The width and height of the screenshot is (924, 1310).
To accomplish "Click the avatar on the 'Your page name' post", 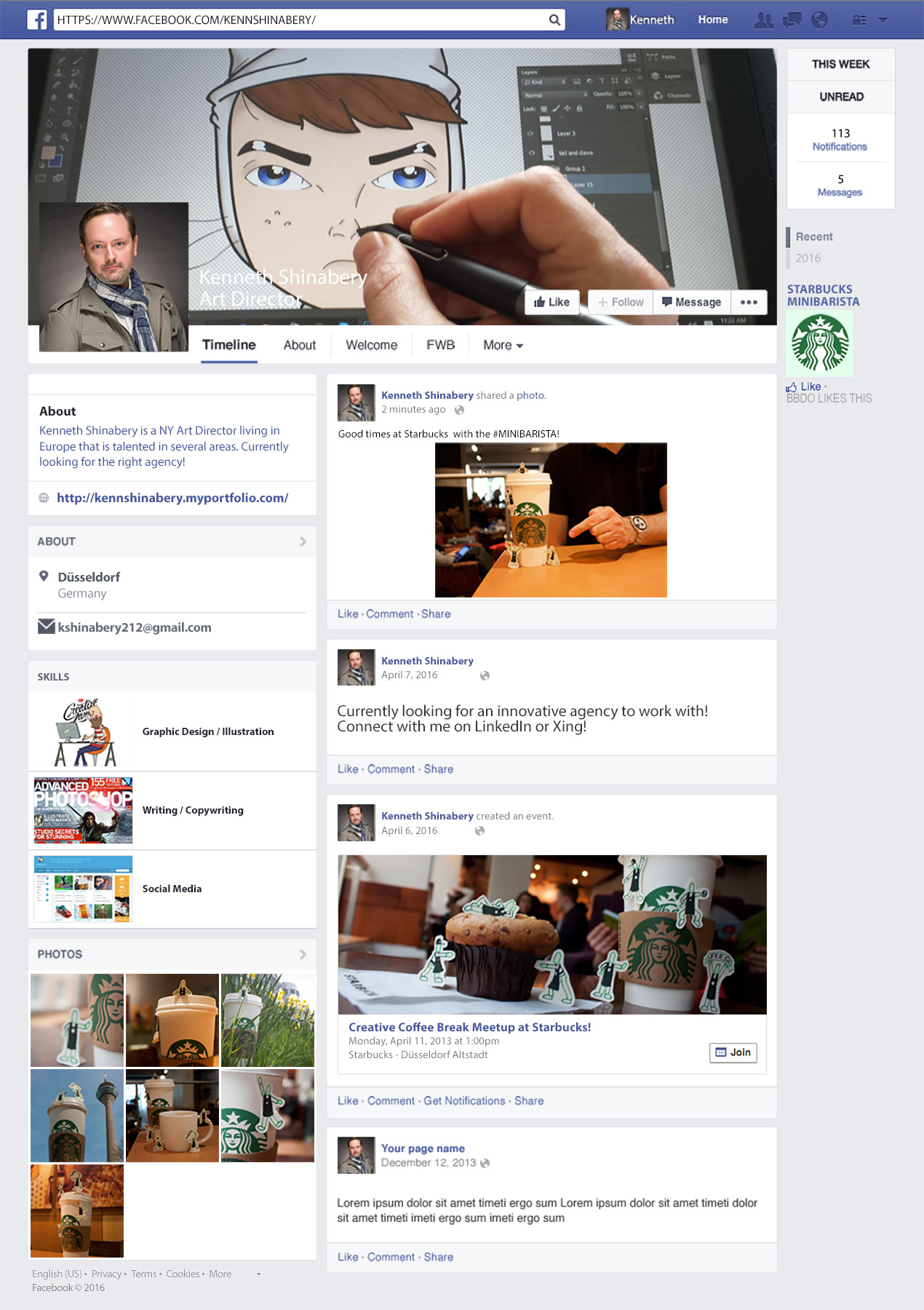I will tap(357, 1155).
